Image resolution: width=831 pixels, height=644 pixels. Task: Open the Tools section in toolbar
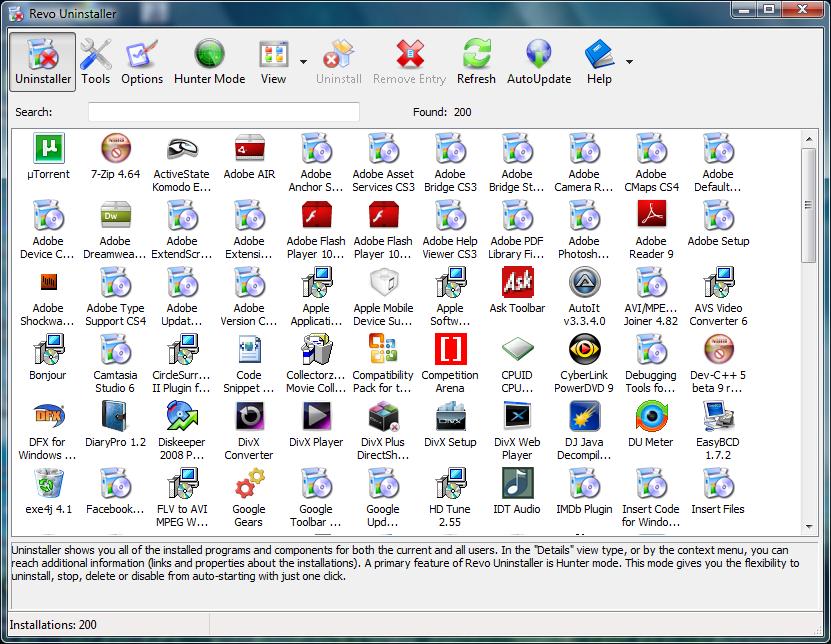(95, 62)
